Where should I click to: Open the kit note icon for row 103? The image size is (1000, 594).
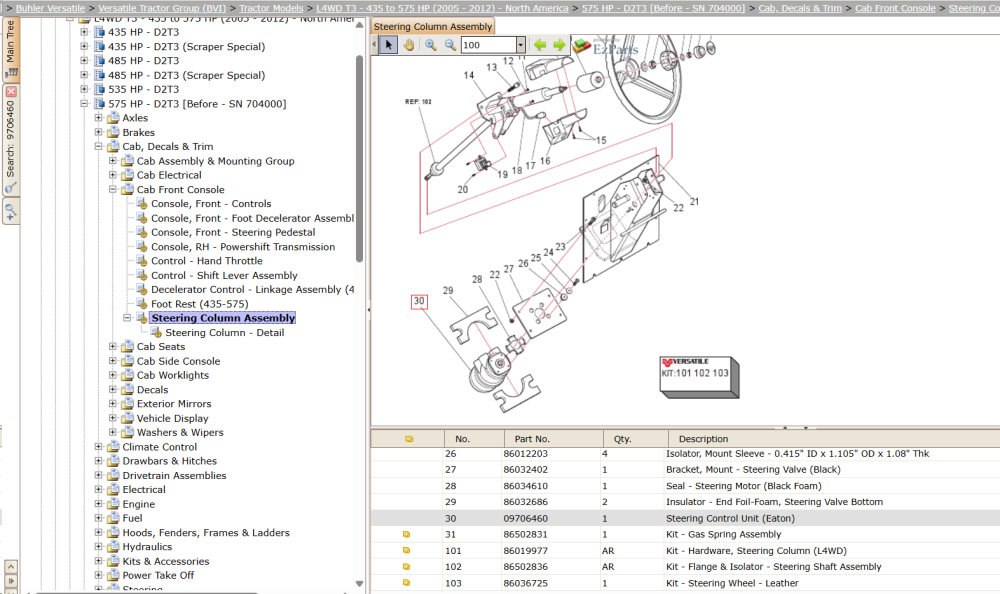pos(407,583)
